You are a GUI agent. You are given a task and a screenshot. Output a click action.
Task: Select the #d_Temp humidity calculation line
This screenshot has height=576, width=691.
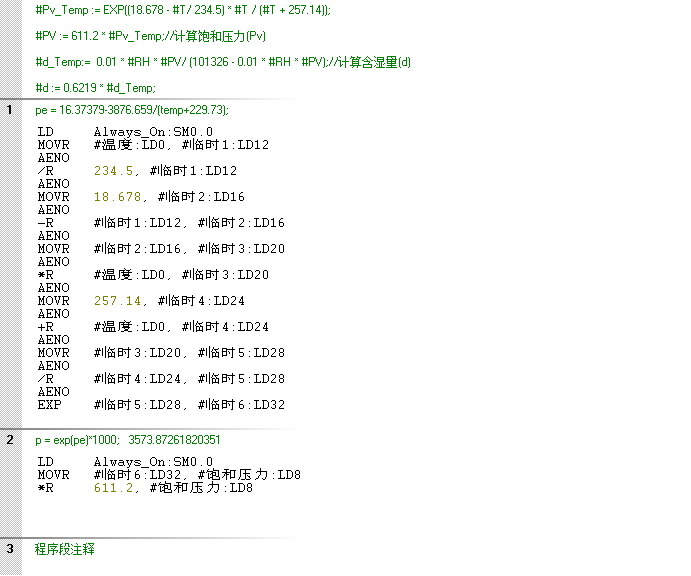click(222, 62)
